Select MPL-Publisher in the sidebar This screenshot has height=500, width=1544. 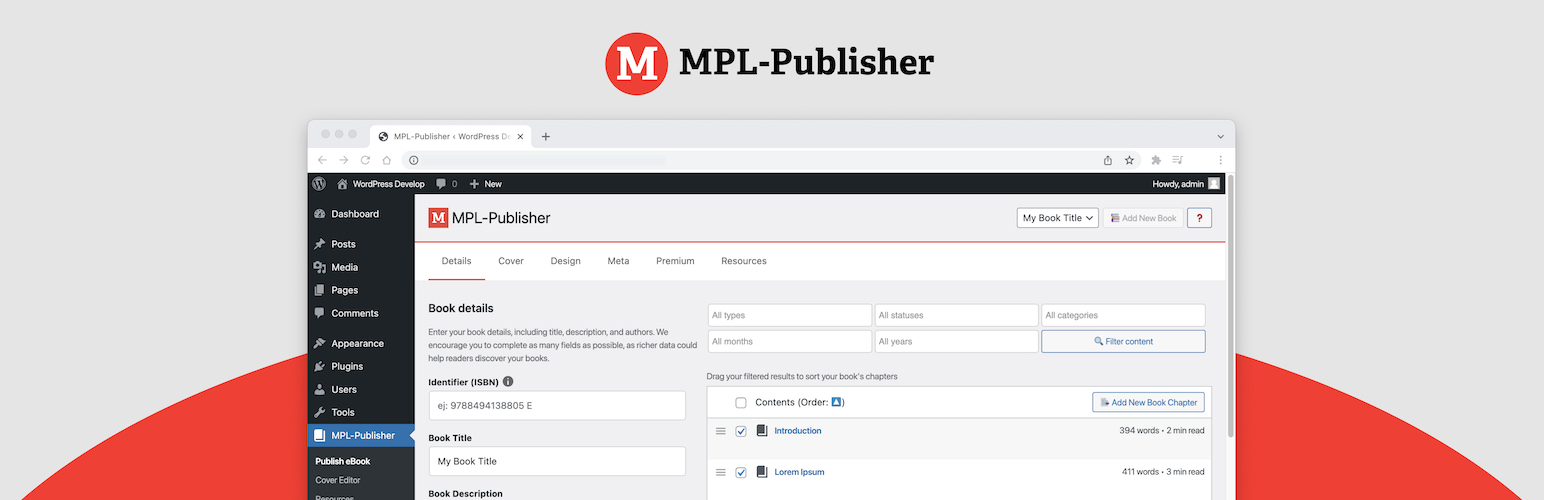361,435
